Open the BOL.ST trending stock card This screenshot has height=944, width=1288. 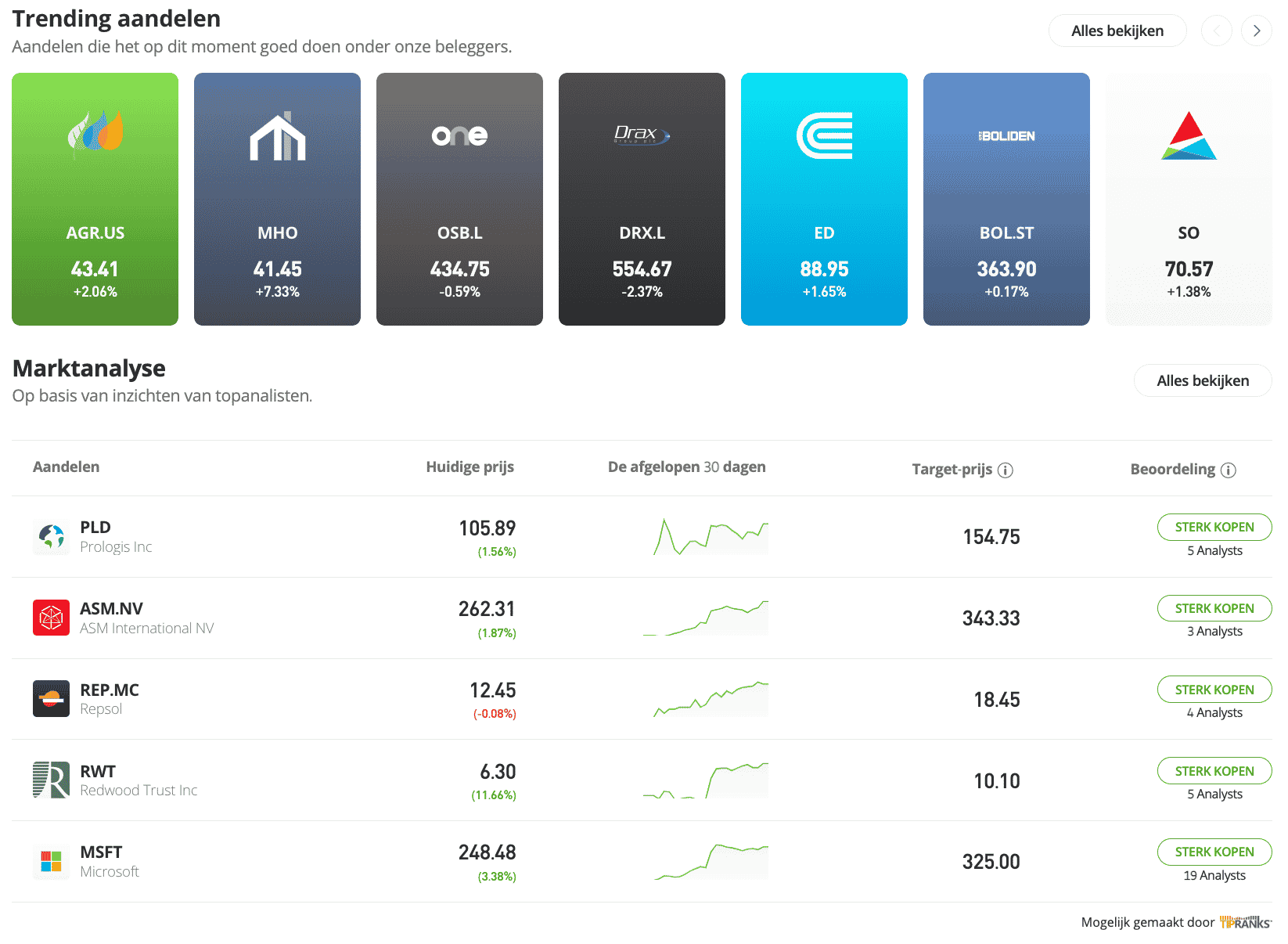pyautogui.click(x=1006, y=199)
